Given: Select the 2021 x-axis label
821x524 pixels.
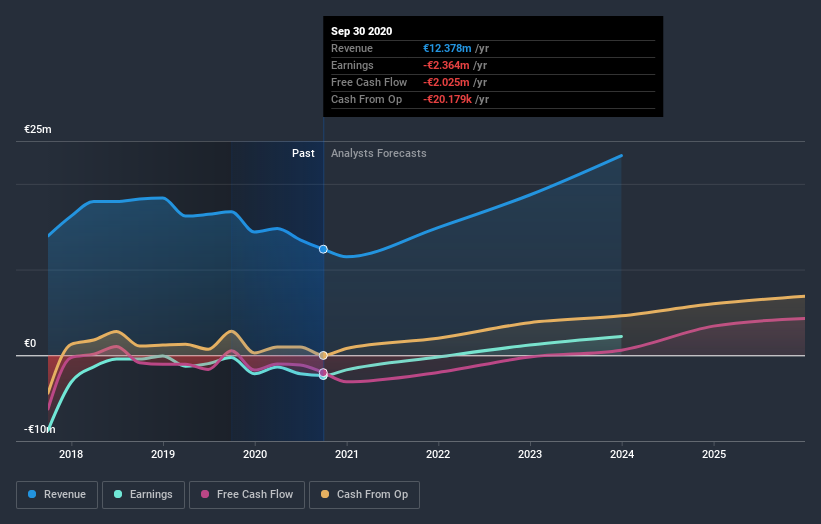Looking at the screenshot, I should pos(347,454).
